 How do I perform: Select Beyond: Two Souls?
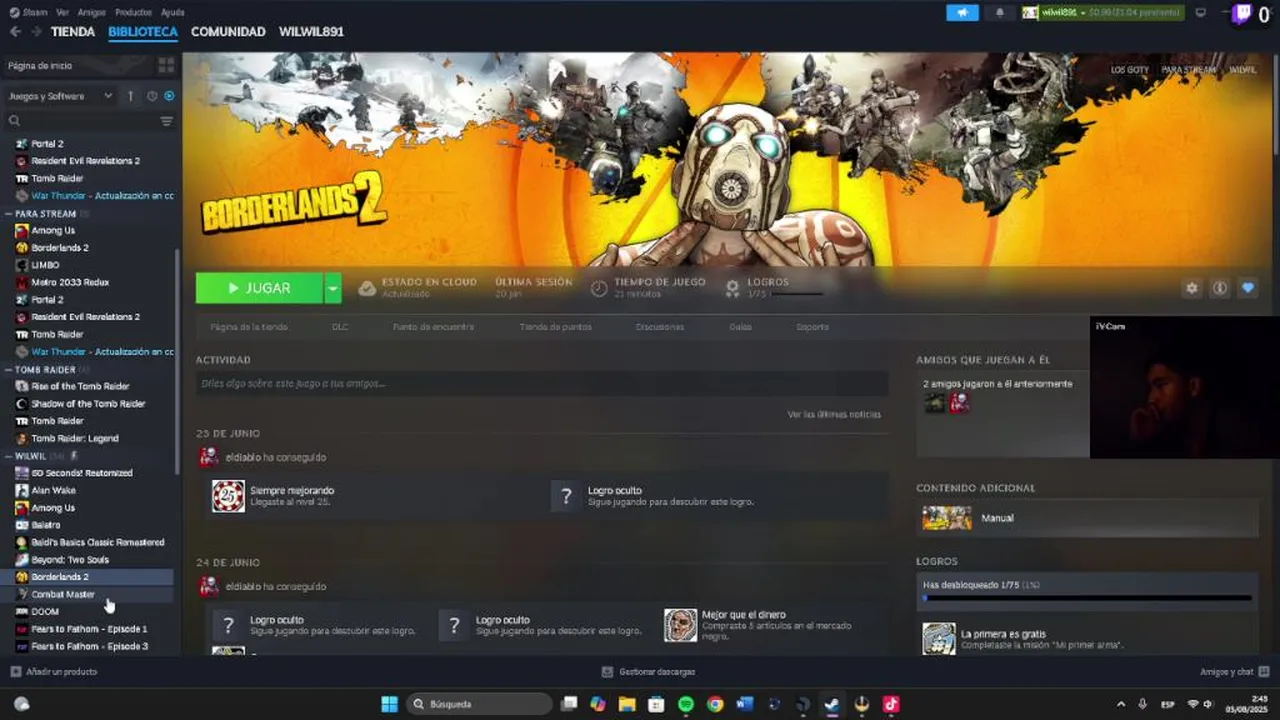click(x=70, y=560)
